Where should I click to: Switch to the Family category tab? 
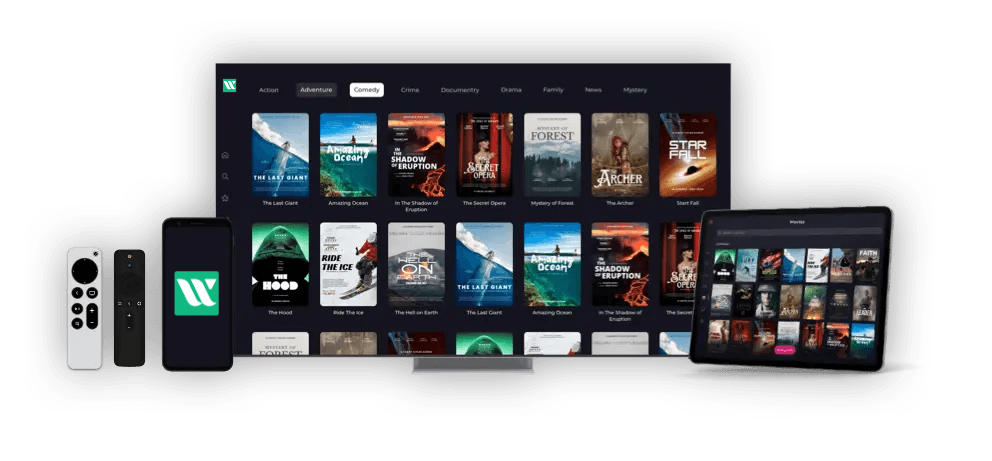(x=553, y=90)
